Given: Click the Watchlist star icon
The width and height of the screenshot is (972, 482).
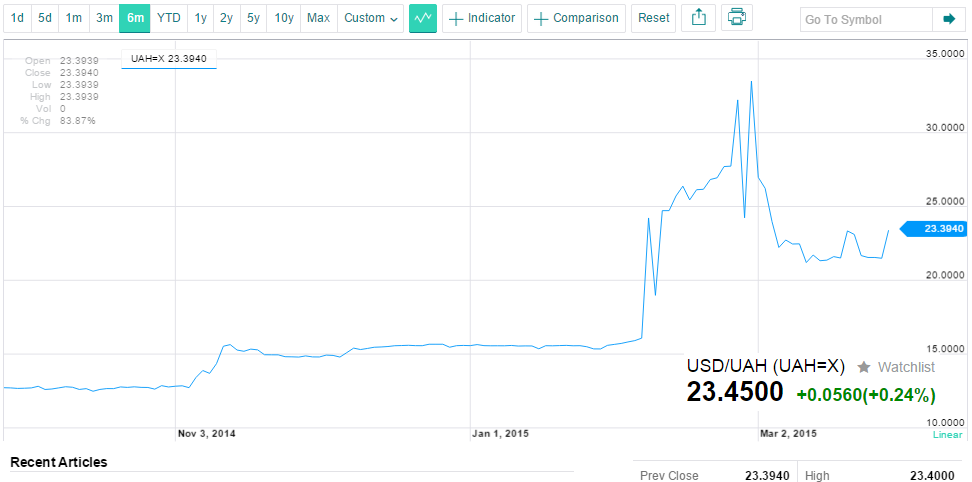Looking at the screenshot, I should click(864, 367).
